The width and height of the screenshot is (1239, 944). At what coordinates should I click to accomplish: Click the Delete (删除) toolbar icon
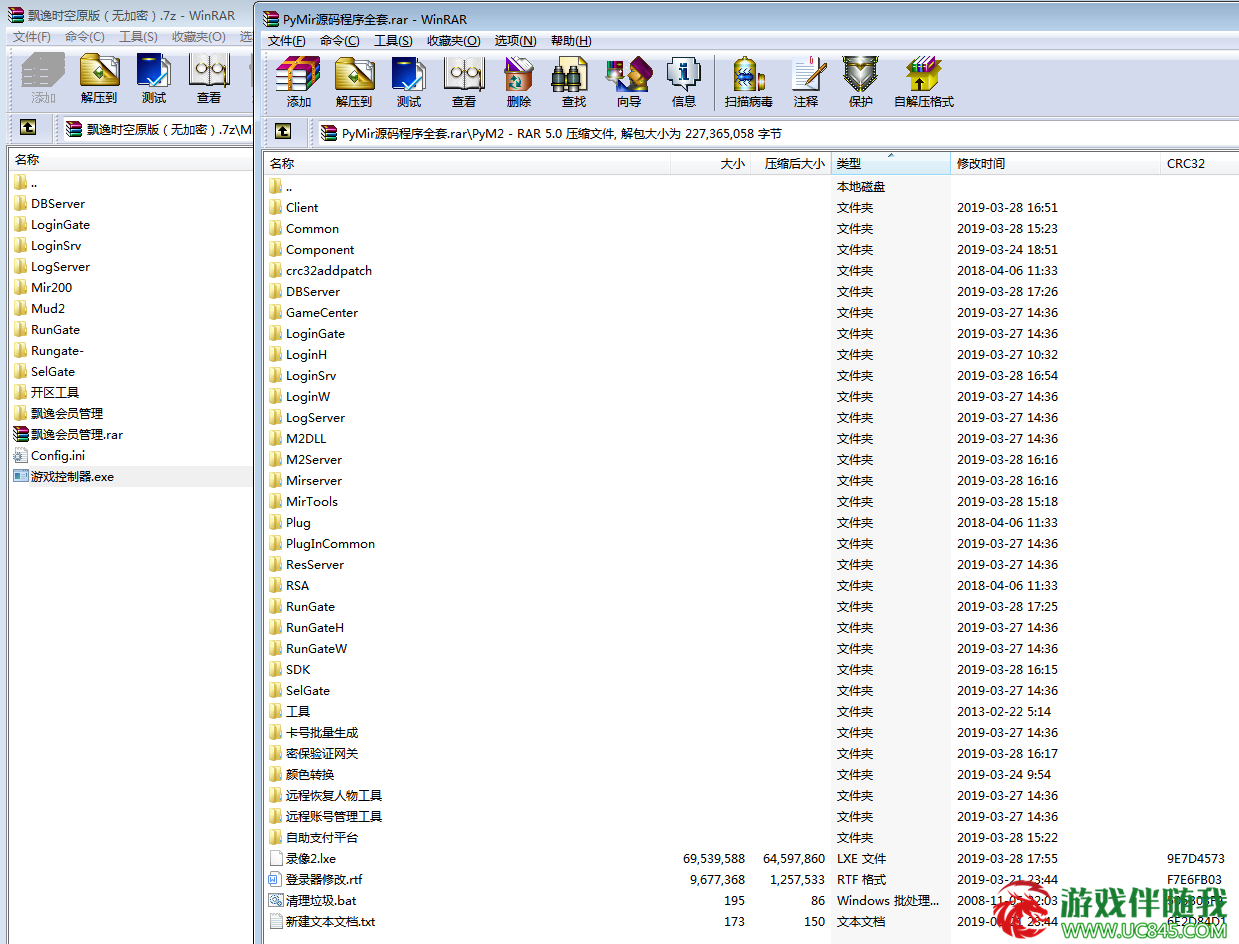coord(519,83)
